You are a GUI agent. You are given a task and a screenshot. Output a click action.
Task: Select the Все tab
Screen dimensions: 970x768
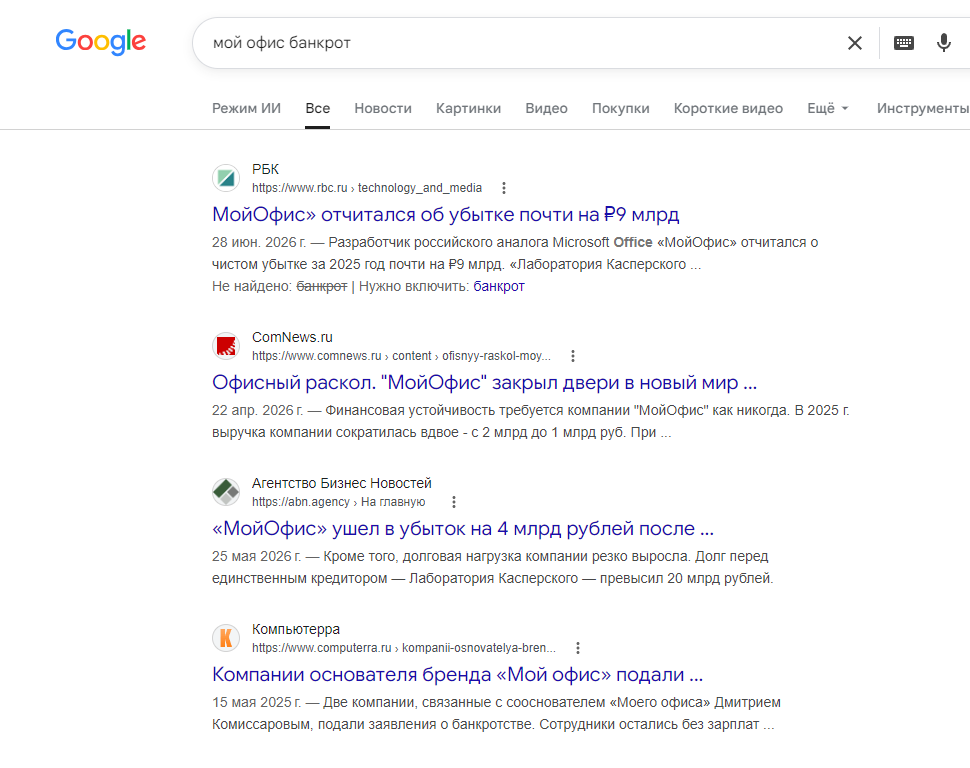coord(317,108)
